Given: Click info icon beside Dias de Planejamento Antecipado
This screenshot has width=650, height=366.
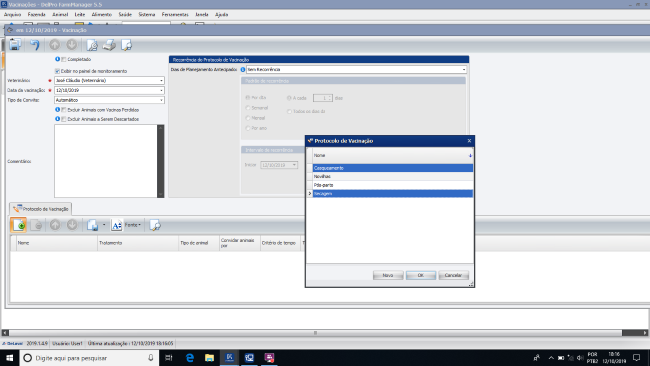Looking at the screenshot, I should tap(243, 70).
